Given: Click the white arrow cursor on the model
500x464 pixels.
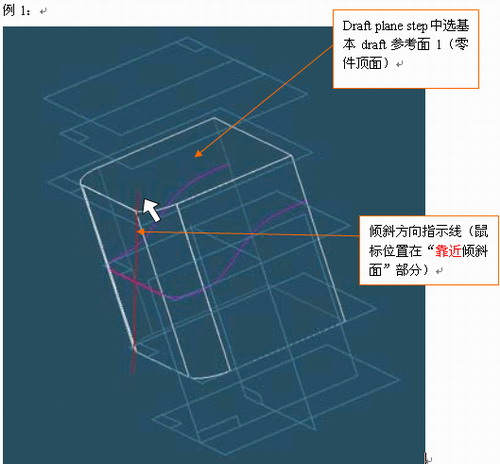Looking at the screenshot, I should click(x=151, y=209).
